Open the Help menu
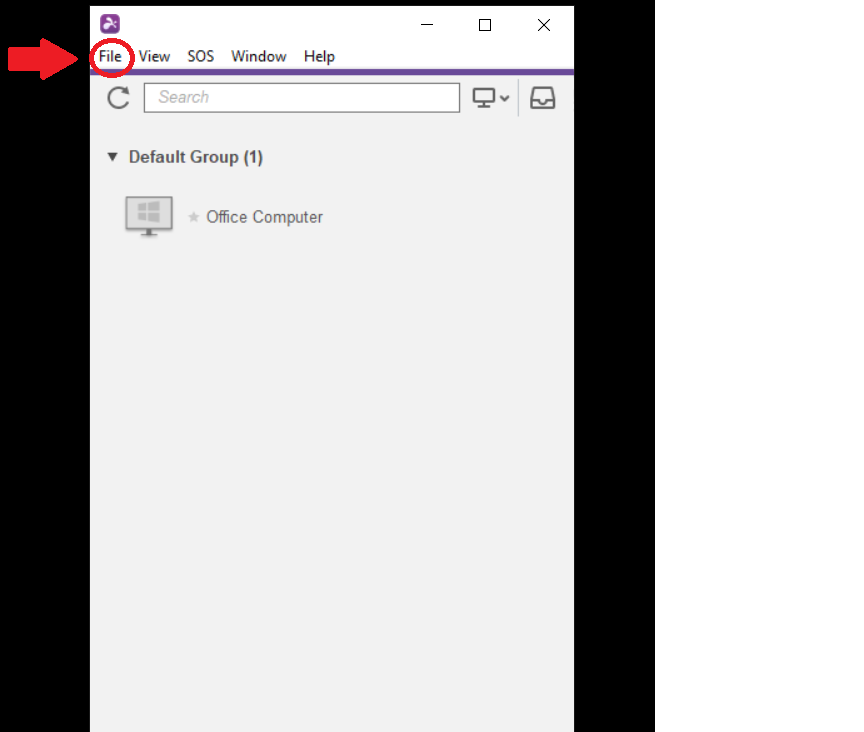864x732 pixels. pos(319,56)
